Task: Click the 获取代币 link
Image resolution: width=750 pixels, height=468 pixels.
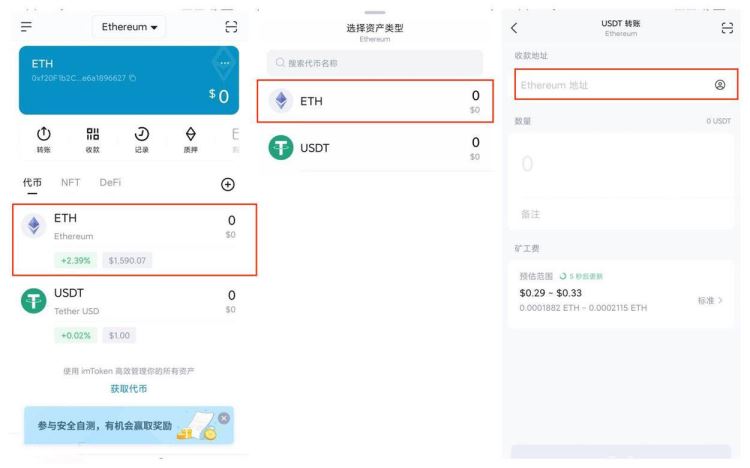Action: coord(129,388)
